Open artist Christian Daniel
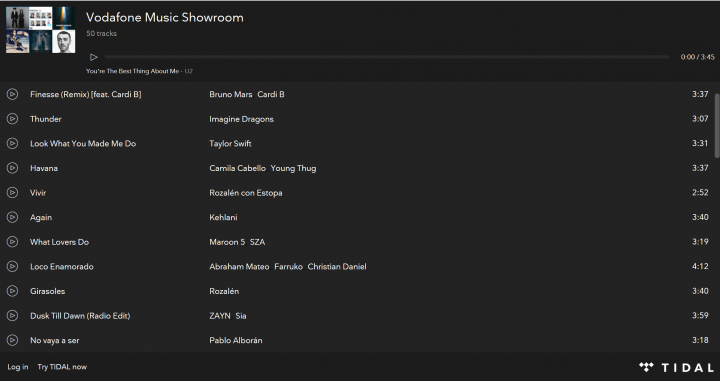 point(337,267)
